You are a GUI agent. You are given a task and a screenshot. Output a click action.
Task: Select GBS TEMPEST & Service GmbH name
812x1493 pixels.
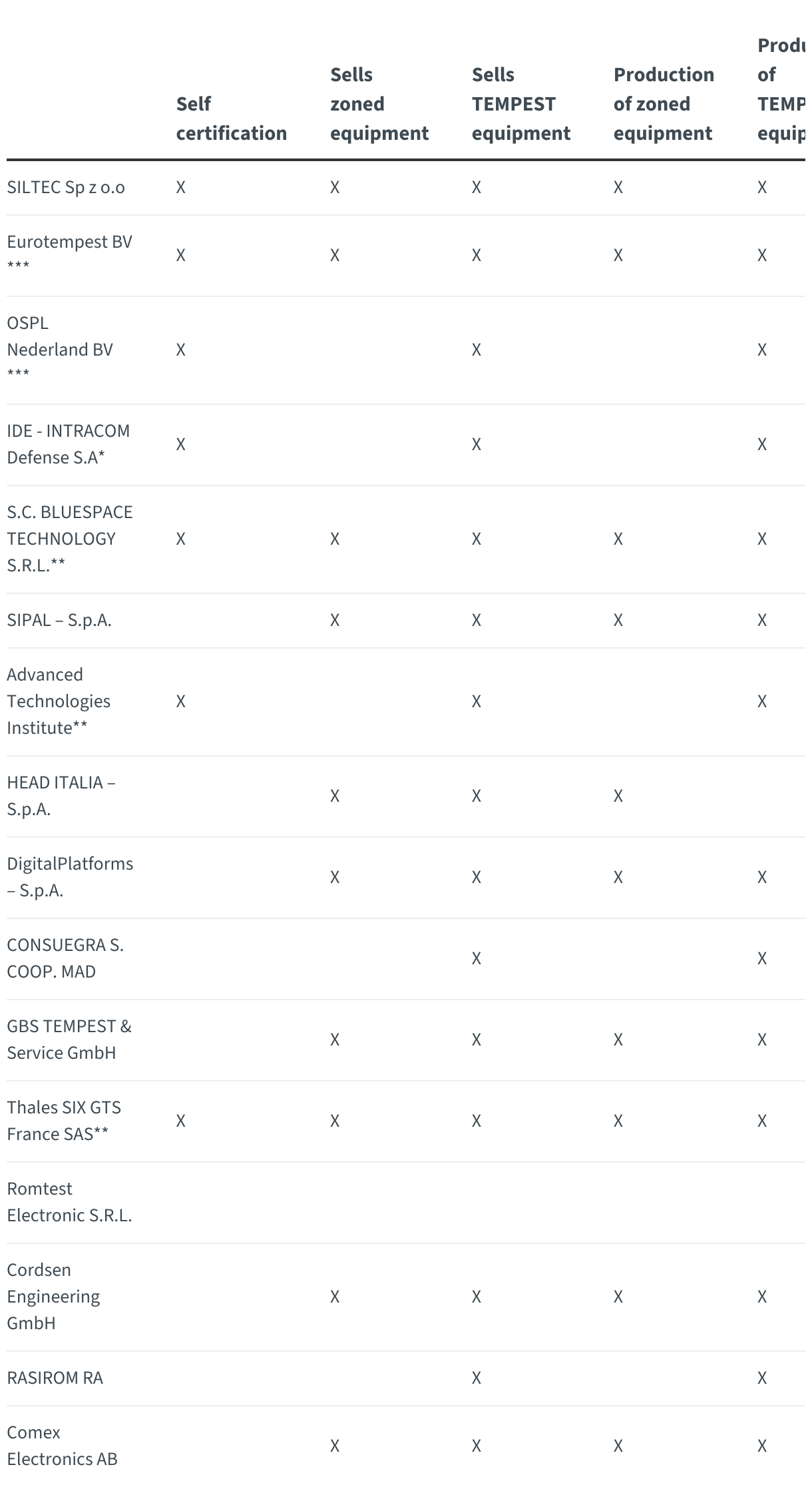(x=69, y=1040)
